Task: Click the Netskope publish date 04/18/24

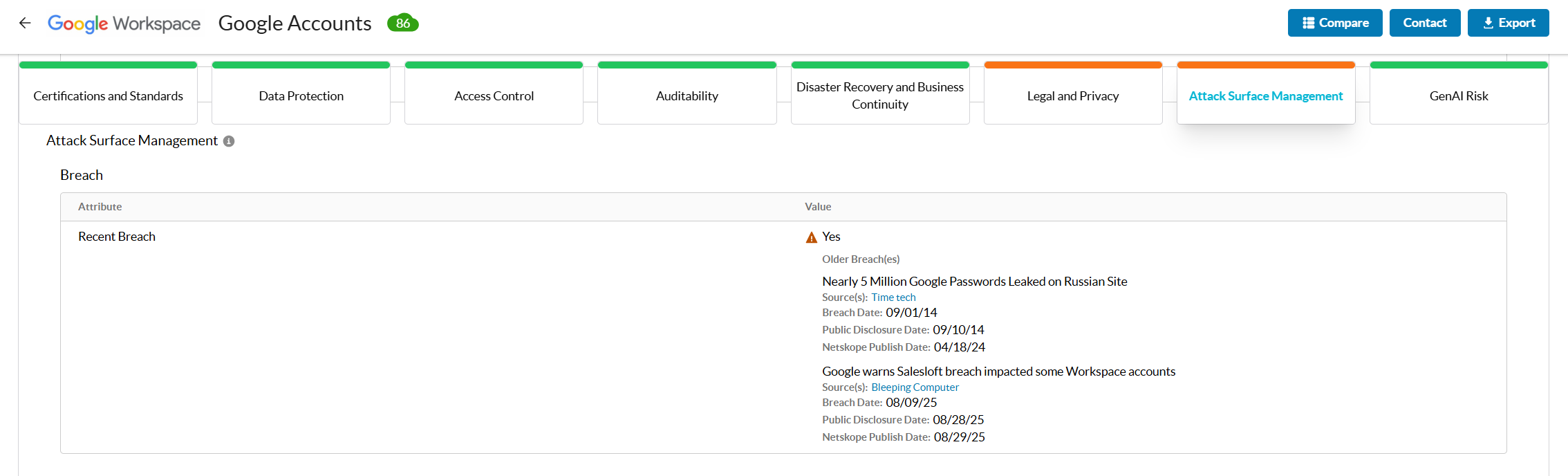Action: coord(960,347)
